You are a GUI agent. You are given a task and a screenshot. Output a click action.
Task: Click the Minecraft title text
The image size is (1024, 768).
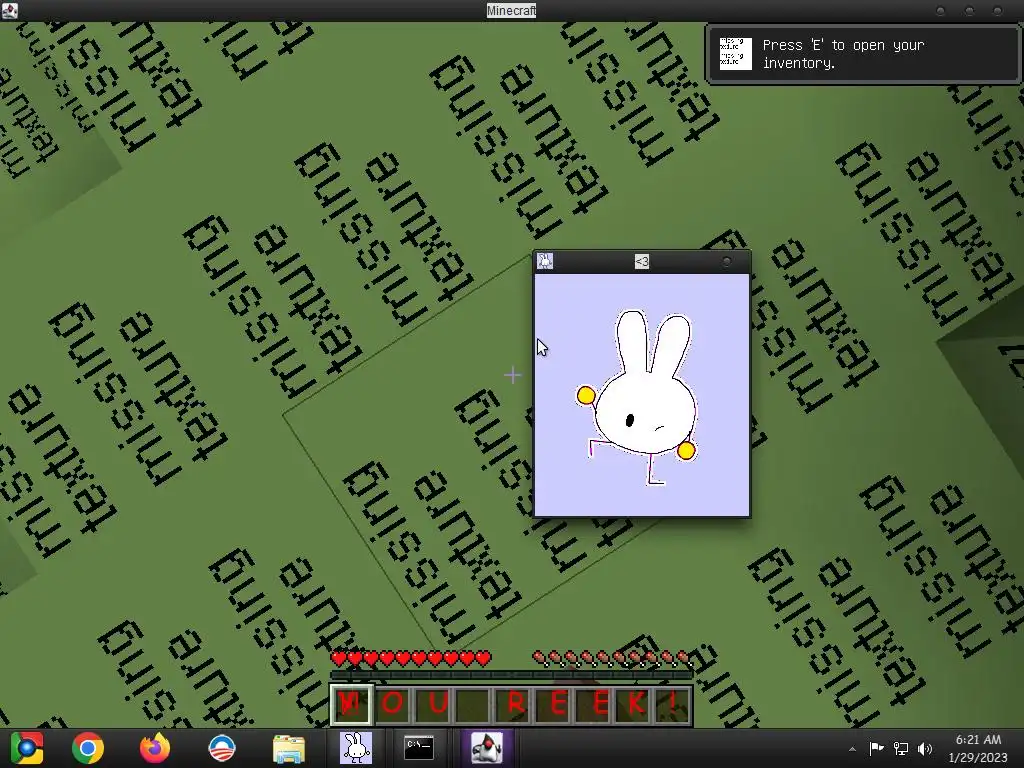coord(511,10)
